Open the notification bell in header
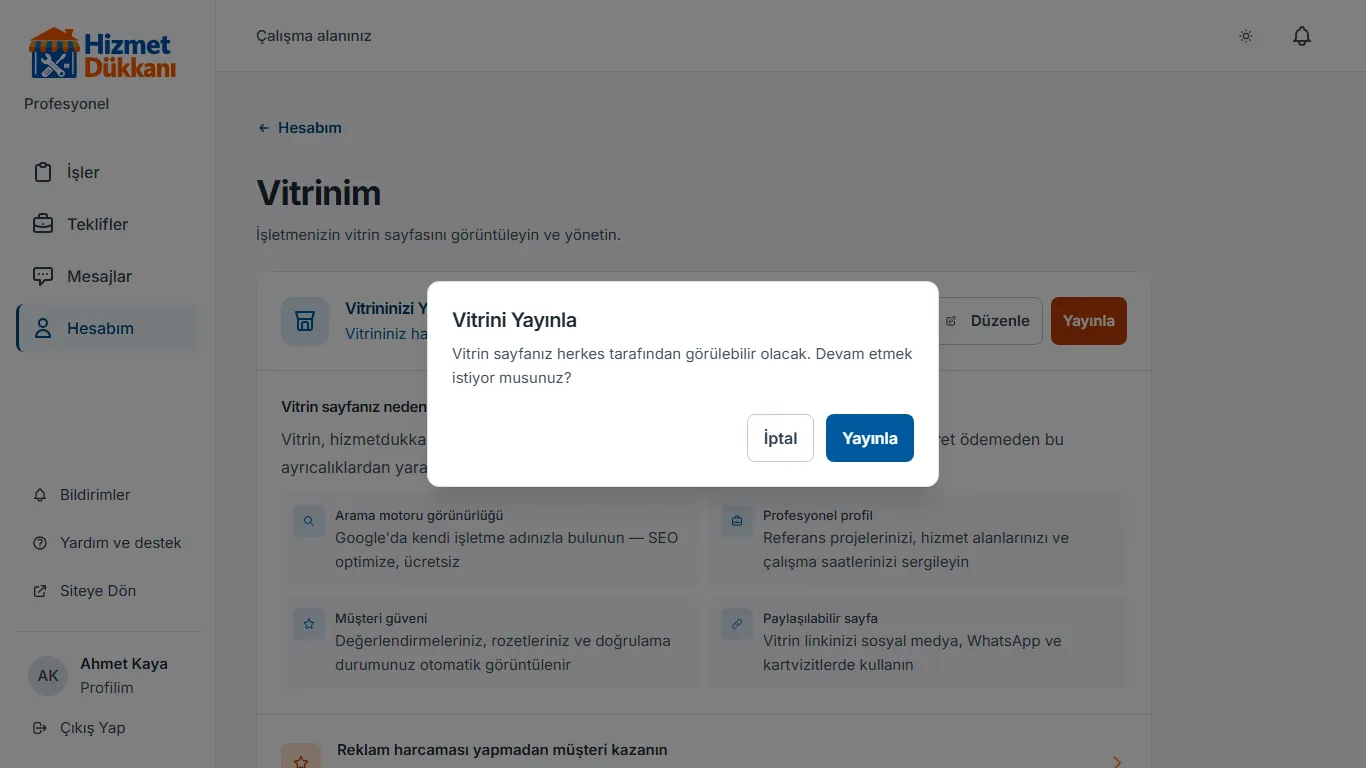Viewport: 1366px width, 768px height. [1301, 36]
